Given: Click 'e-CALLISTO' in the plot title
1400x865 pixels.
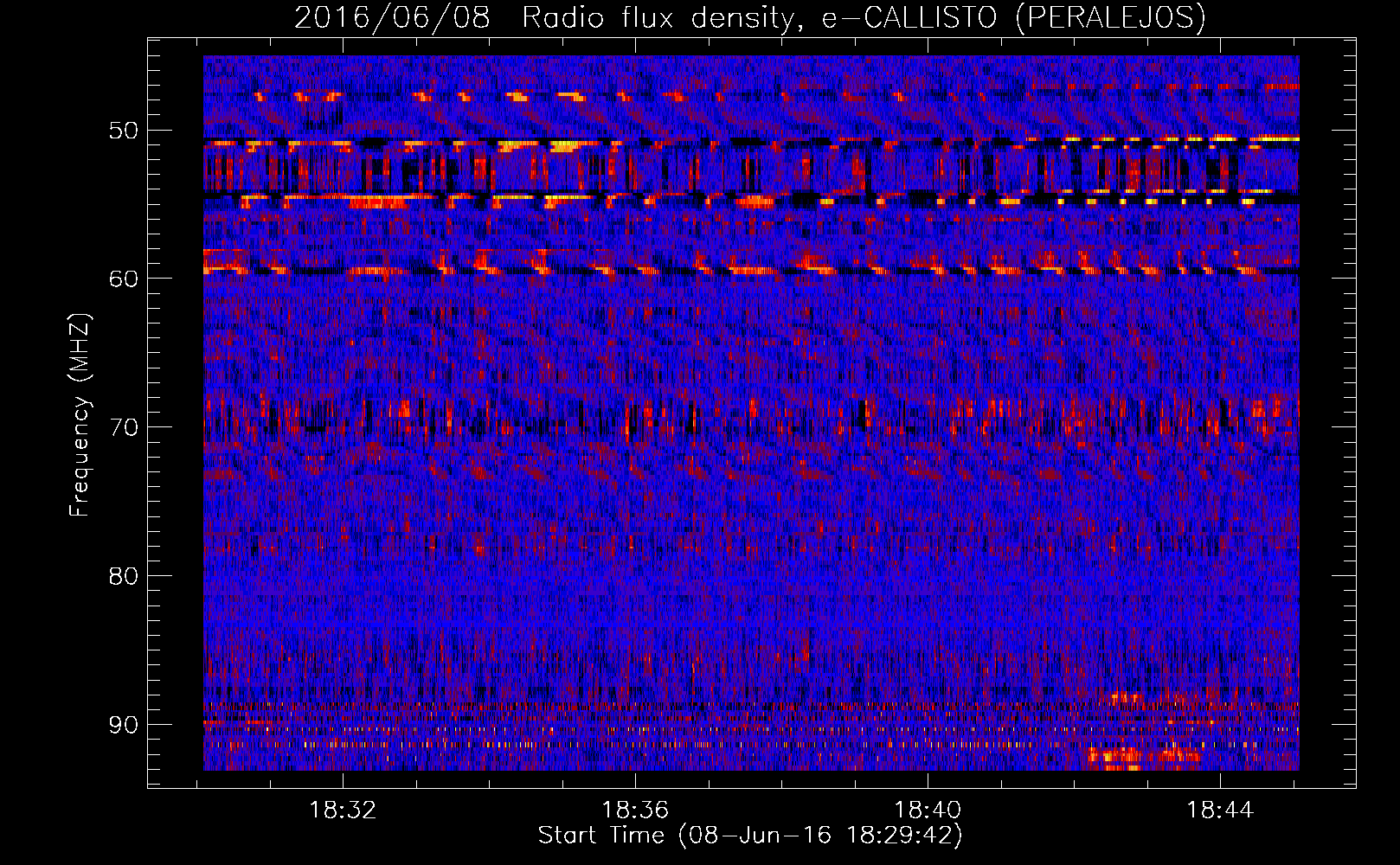Looking at the screenshot, I should 909,17.
